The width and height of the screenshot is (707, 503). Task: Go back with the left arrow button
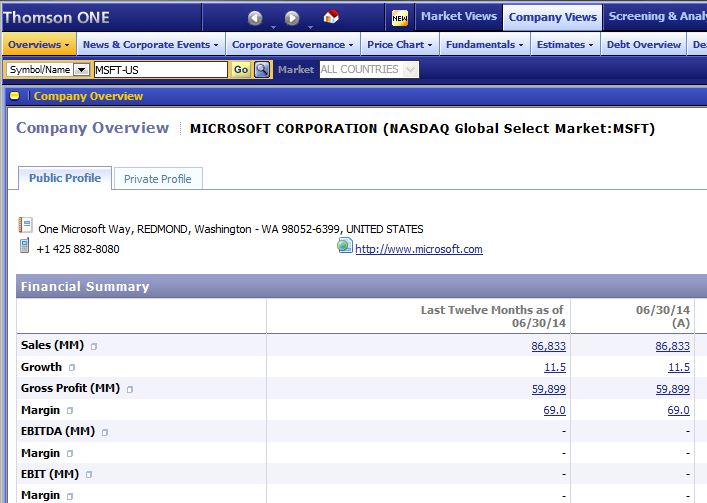[x=255, y=18]
